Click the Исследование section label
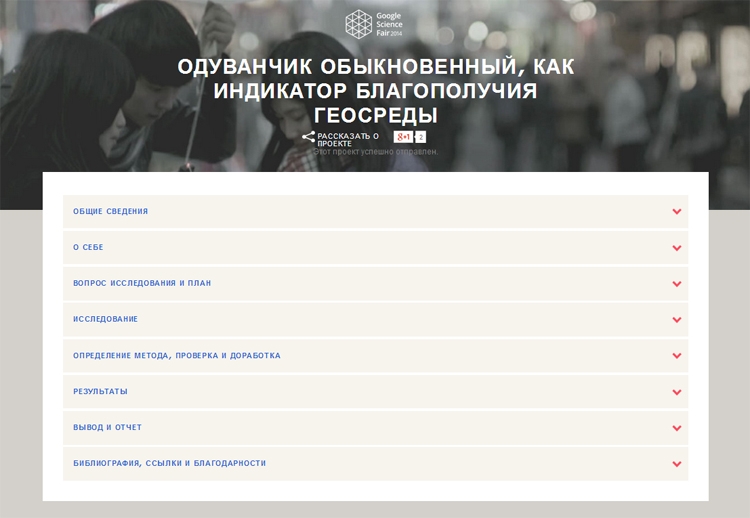The image size is (750, 518). (105, 320)
